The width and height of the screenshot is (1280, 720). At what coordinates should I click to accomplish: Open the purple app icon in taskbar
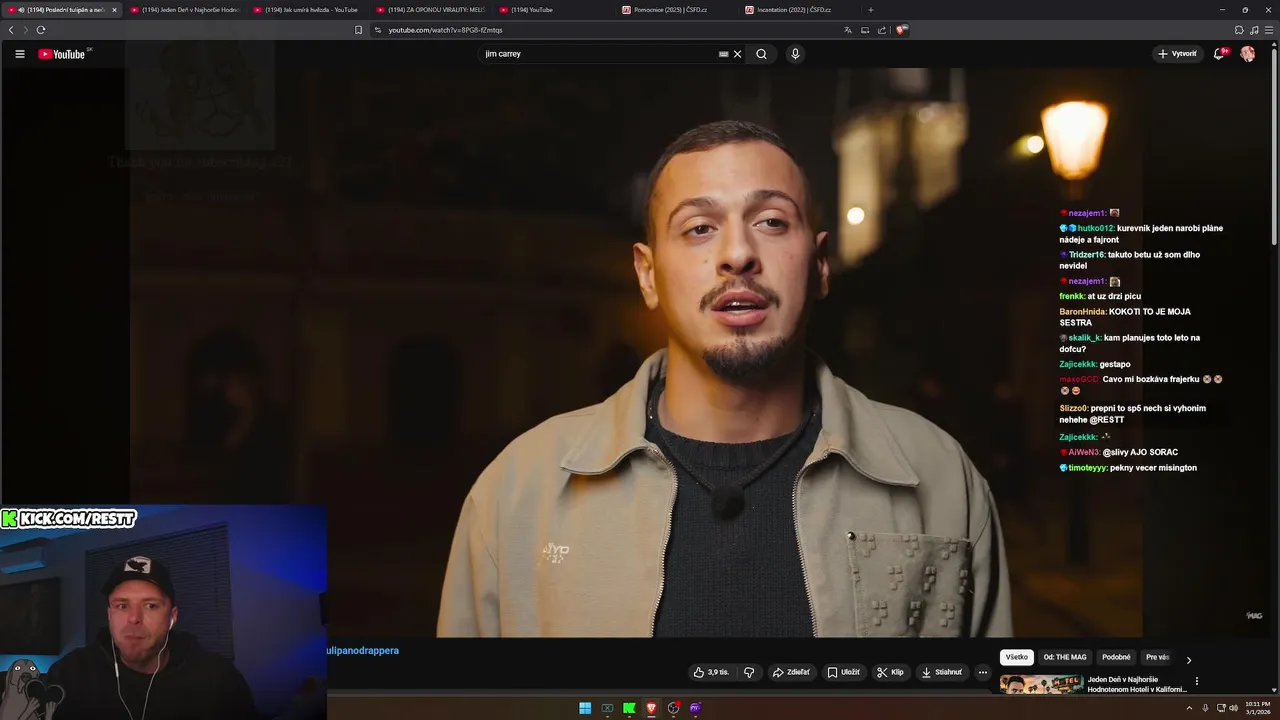coord(695,708)
